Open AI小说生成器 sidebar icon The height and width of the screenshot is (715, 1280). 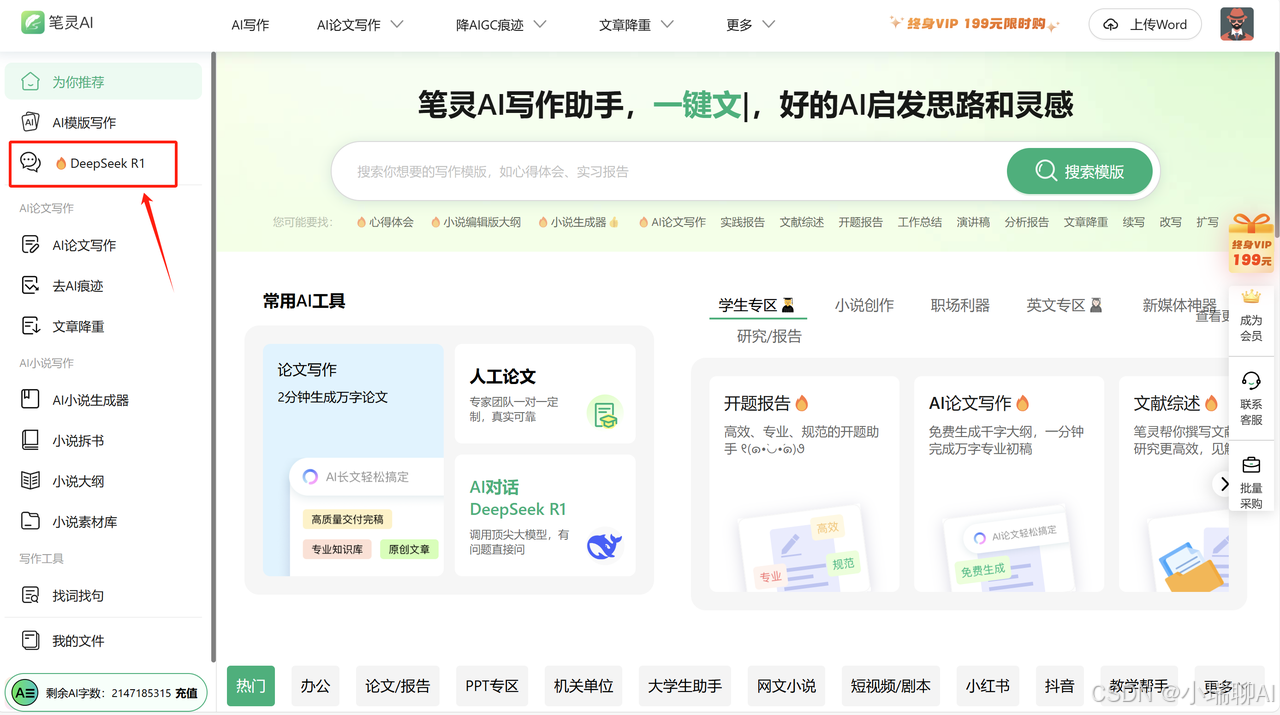pyautogui.click(x=31, y=399)
